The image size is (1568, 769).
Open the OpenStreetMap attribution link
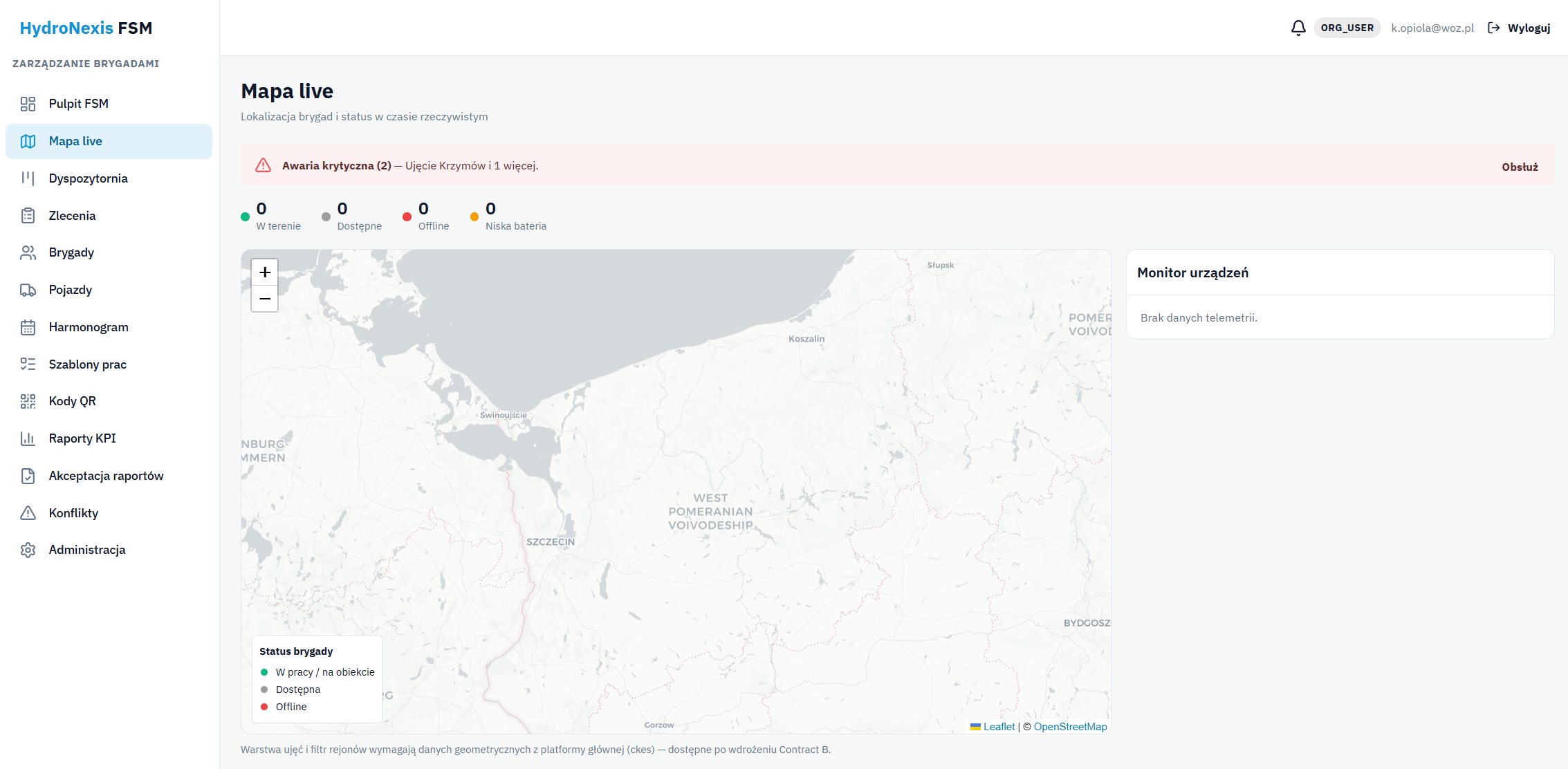point(1070,727)
